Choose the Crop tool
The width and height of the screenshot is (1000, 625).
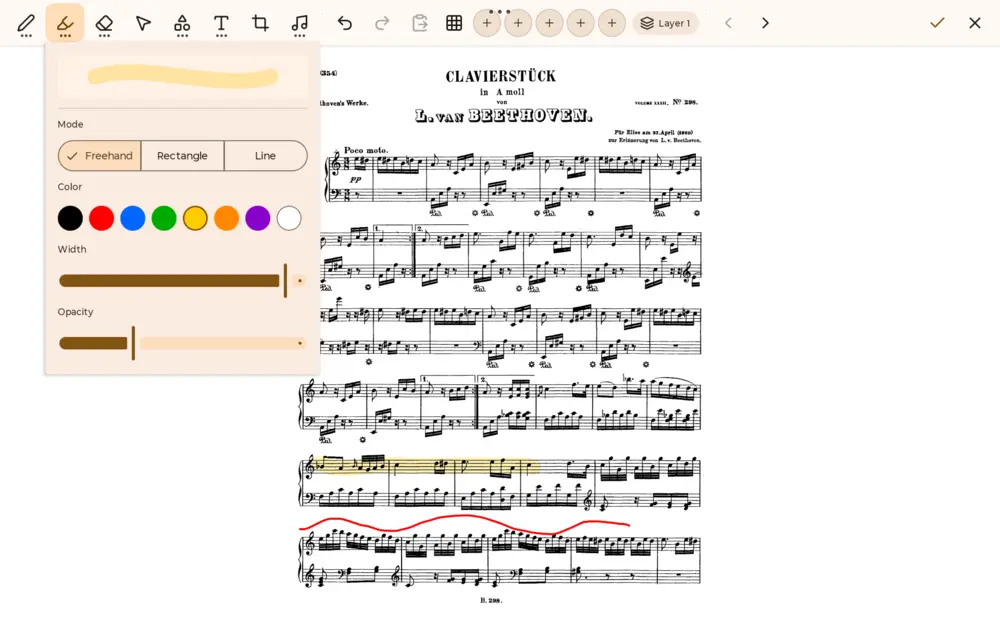(260, 24)
